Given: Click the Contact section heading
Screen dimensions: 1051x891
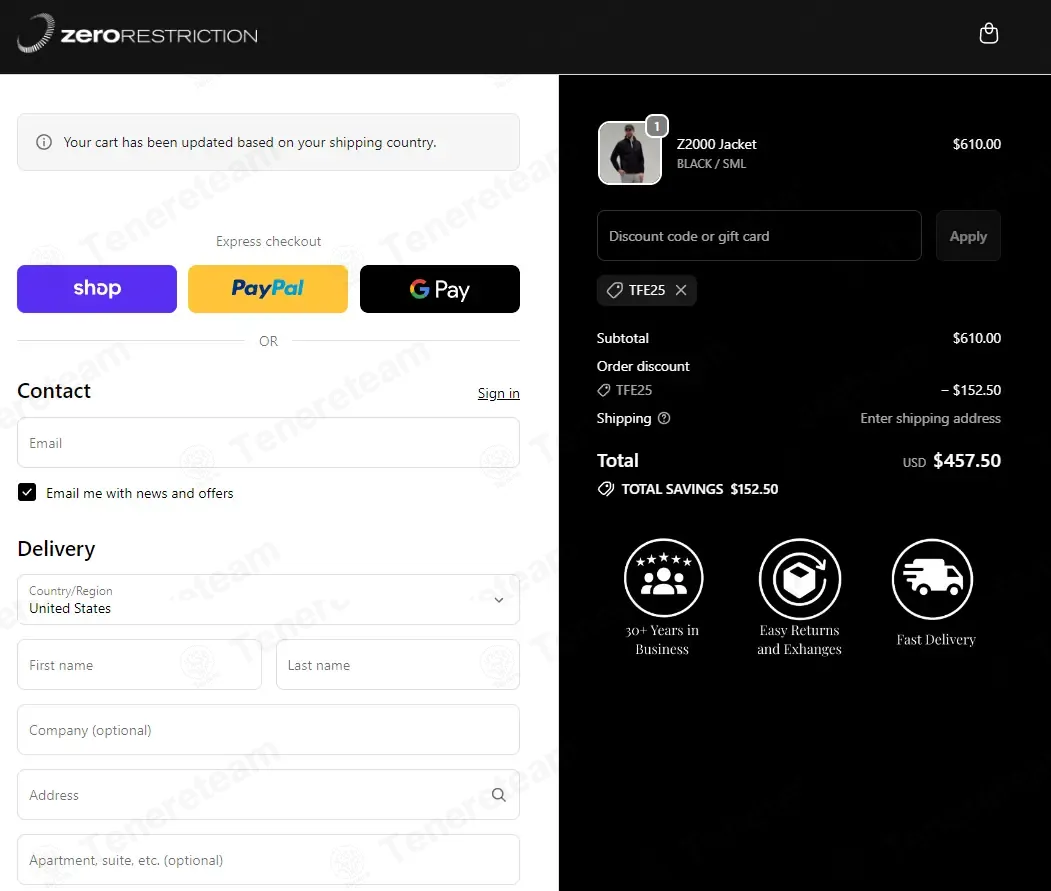Looking at the screenshot, I should 54,391.
